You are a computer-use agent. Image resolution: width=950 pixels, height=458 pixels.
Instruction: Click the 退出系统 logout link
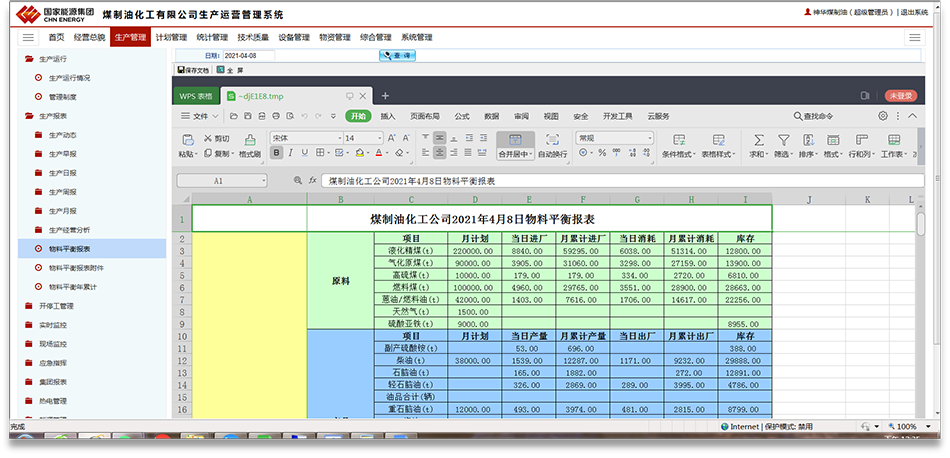914,12
